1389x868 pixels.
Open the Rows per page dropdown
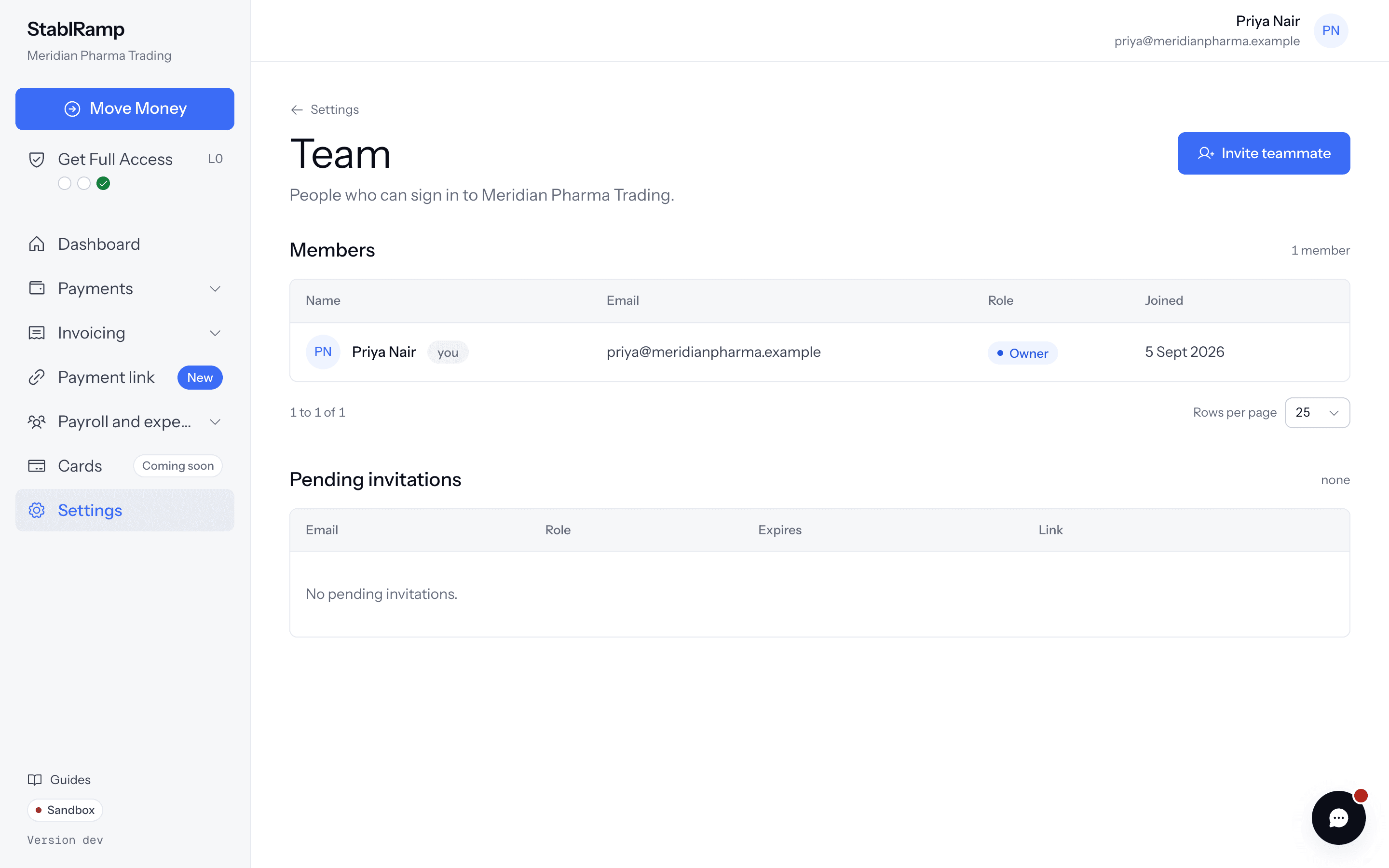point(1317,412)
